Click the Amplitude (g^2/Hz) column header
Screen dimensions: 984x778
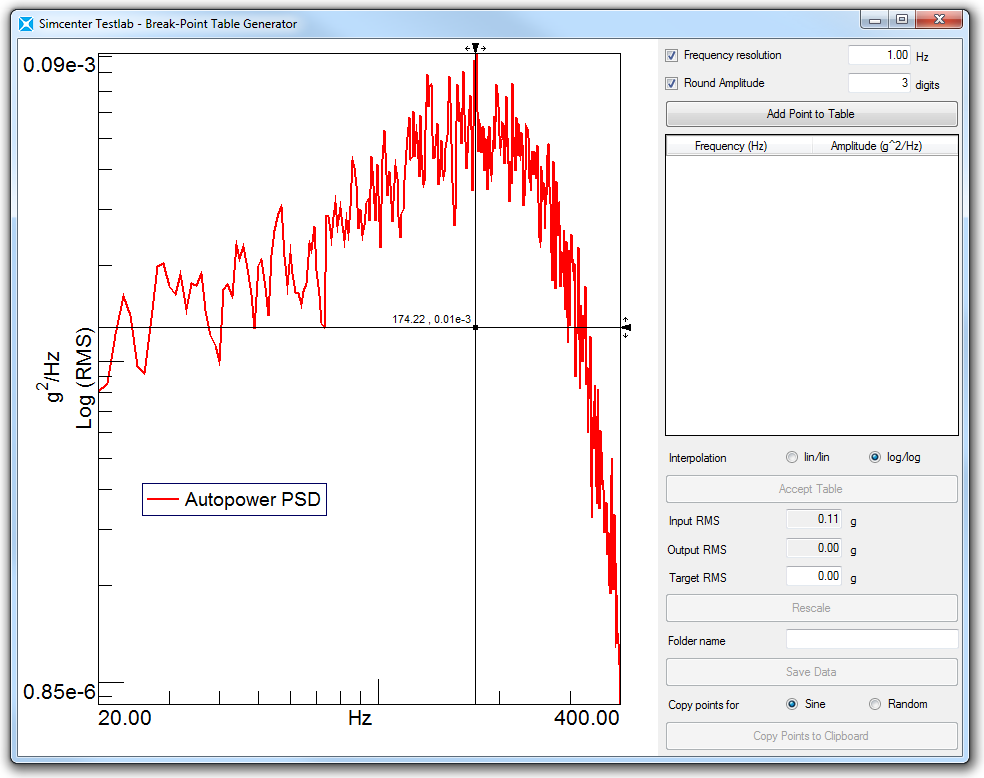pyautogui.click(x=876, y=146)
